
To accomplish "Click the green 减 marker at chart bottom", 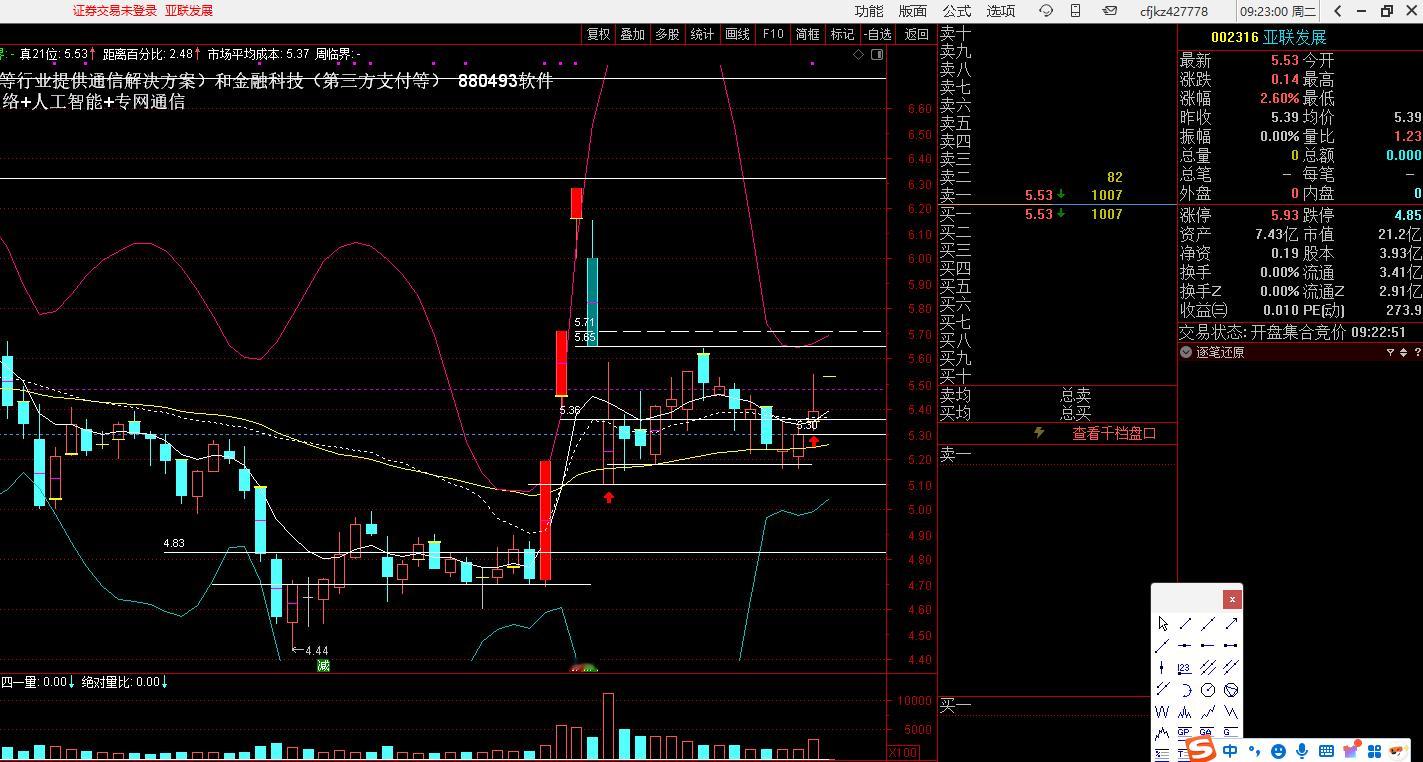I will [322, 665].
